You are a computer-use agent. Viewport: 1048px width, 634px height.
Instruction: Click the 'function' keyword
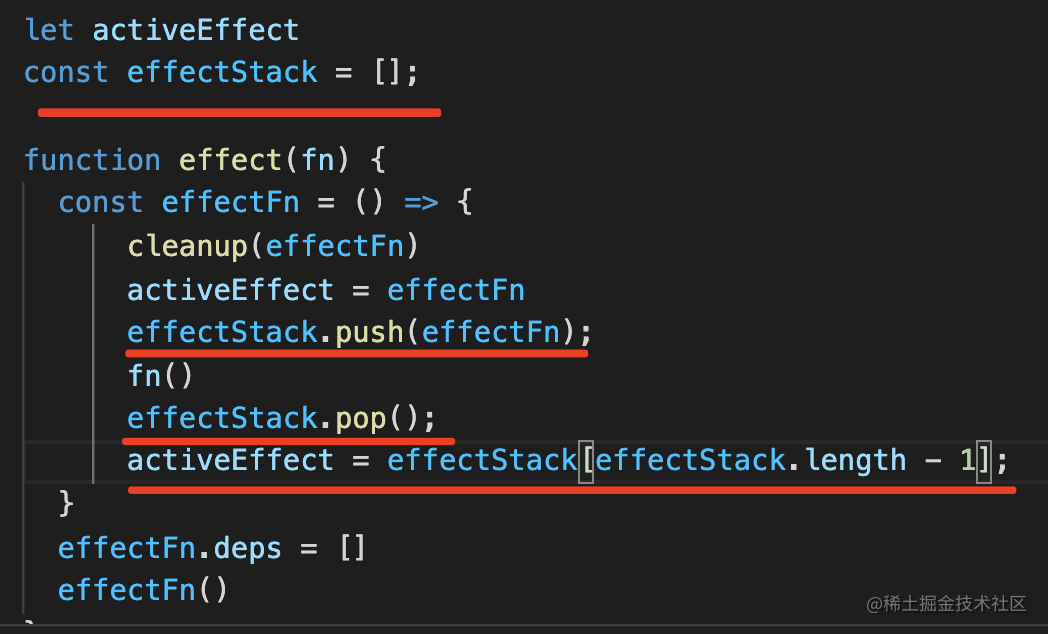(x=92, y=160)
